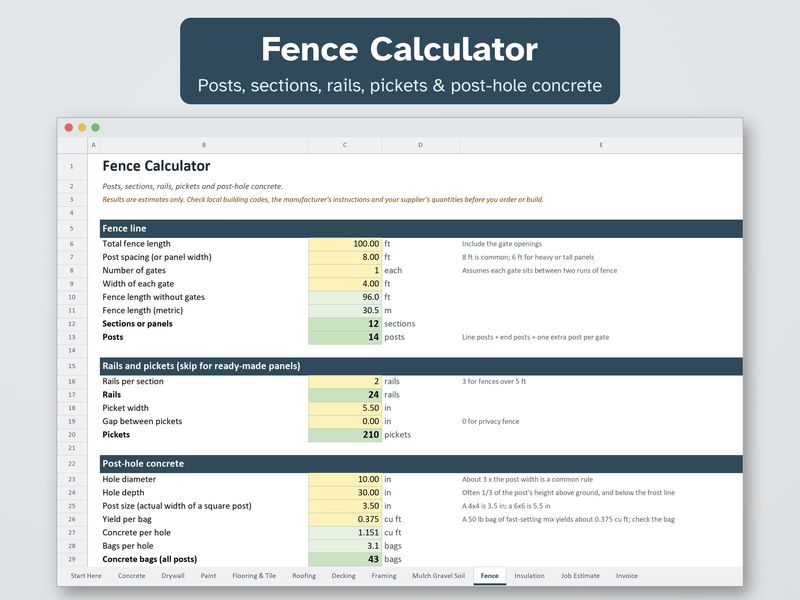Screen dimensions: 800x600
Task: Click the Post-hole concrete section header
Action: click(x=421, y=464)
